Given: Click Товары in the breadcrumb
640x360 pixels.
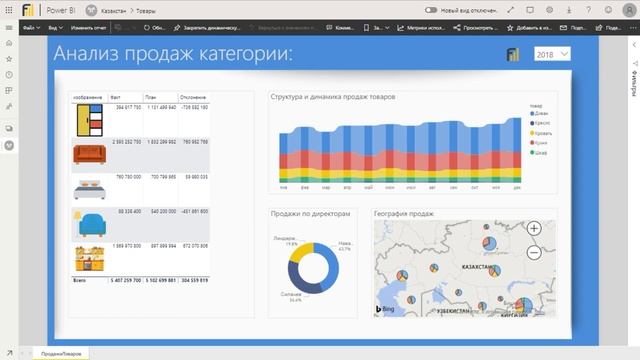Looking at the screenshot, I should pos(146,11).
